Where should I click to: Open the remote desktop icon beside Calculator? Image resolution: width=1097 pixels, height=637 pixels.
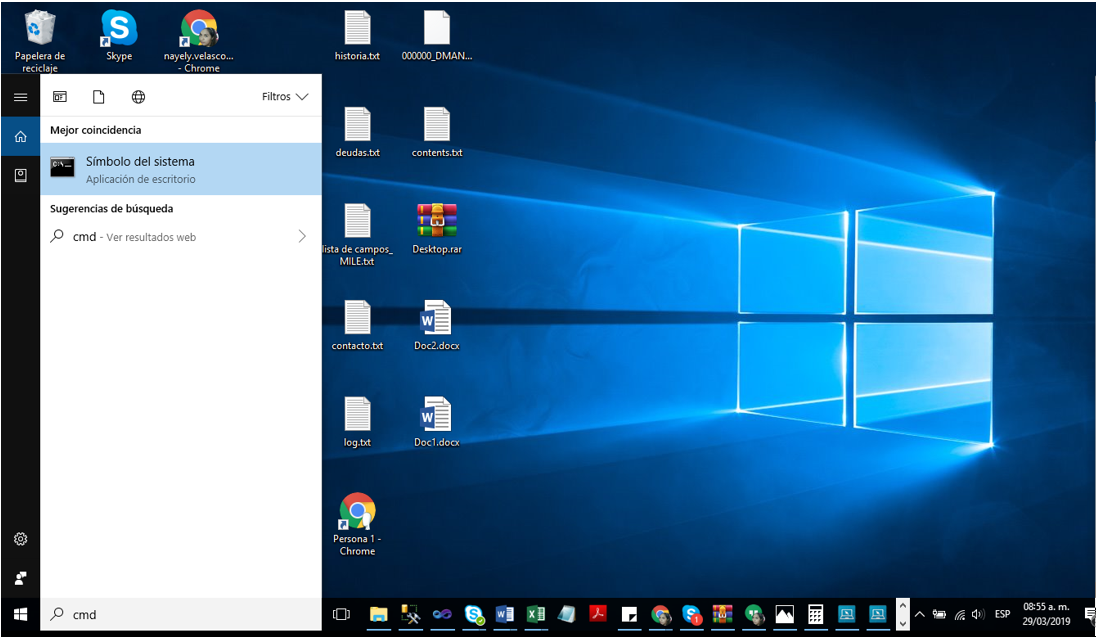[847, 615]
